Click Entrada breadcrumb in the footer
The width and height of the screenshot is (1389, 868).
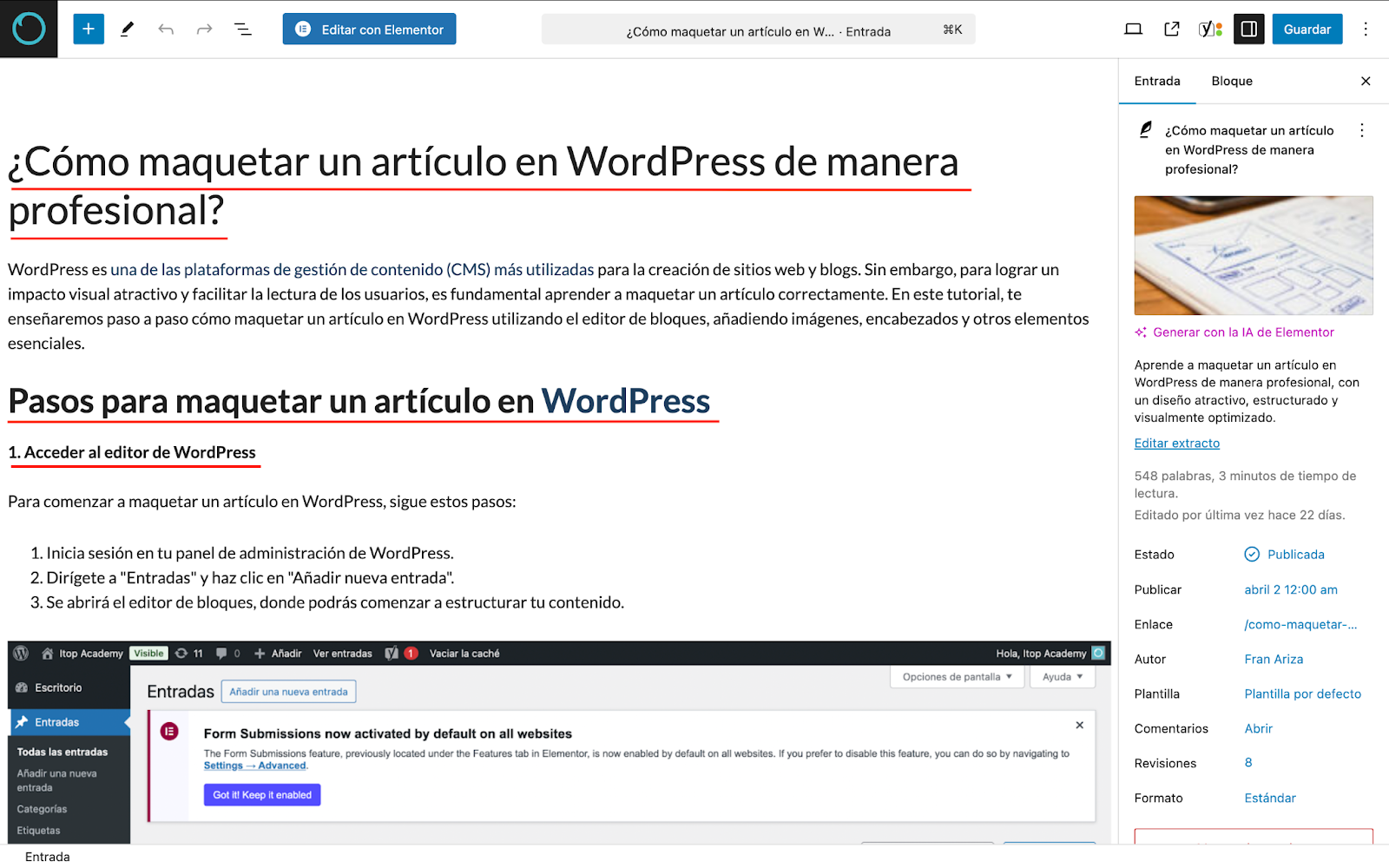point(48,857)
